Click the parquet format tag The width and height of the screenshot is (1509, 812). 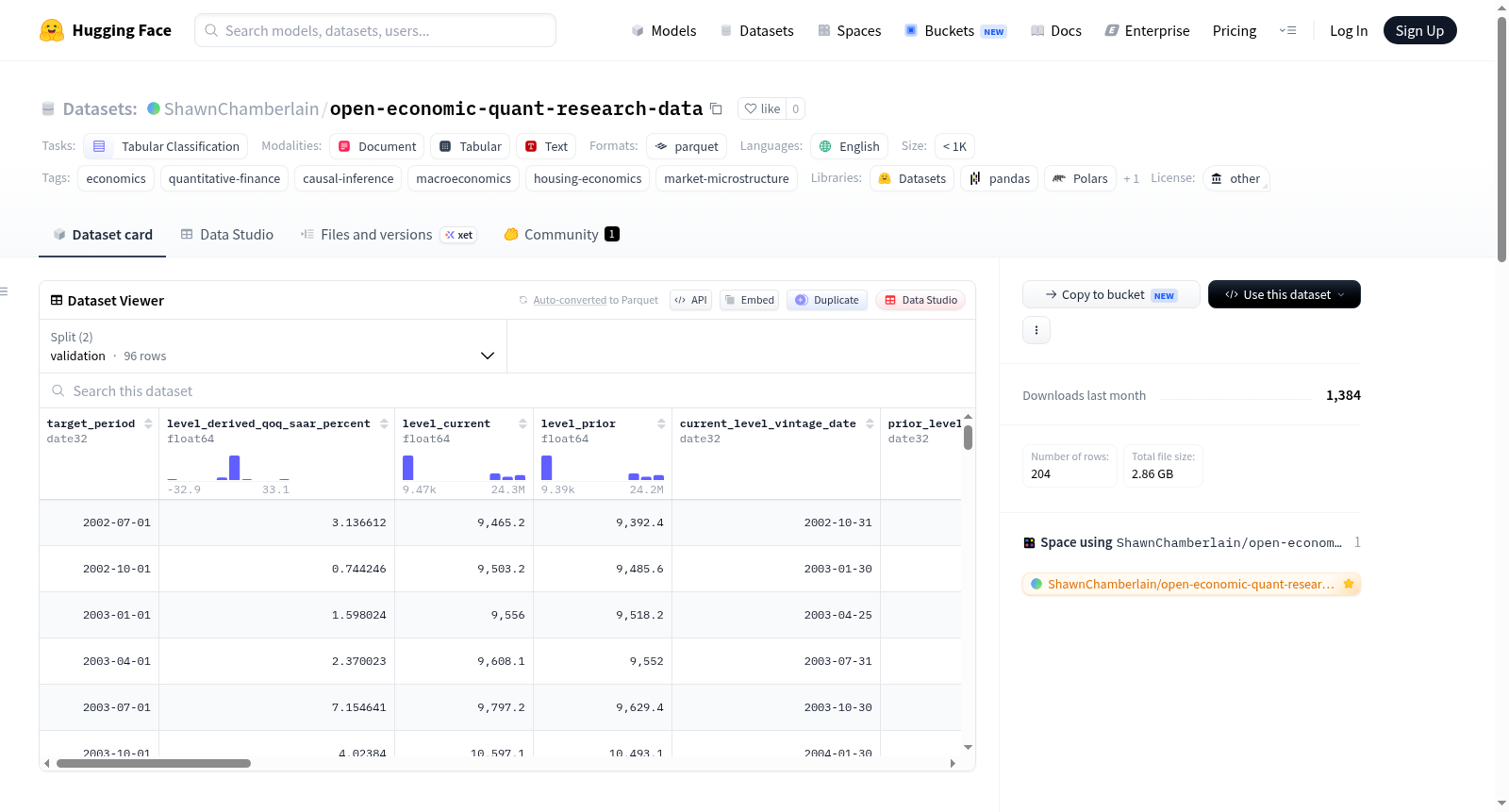(687, 146)
